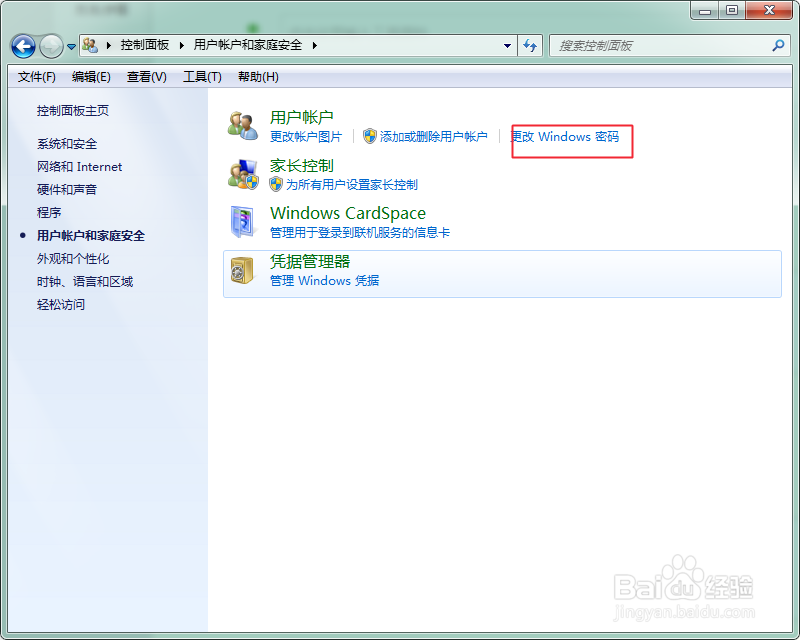Open 时钟、语言和区域 in sidebar
This screenshot has height=640, width=800.
tap(85, 282)
